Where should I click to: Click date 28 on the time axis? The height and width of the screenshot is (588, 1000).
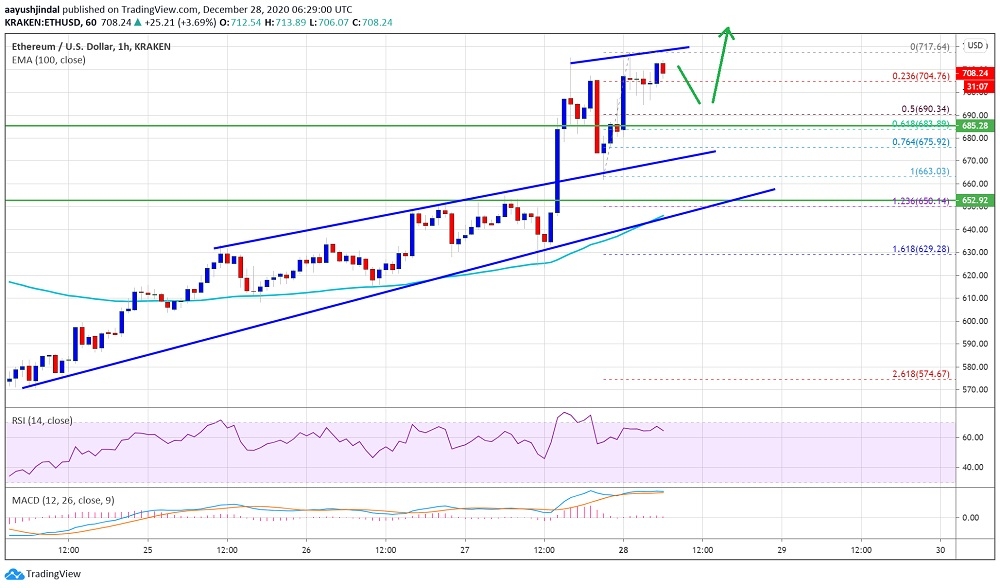[x=623, y=550]
